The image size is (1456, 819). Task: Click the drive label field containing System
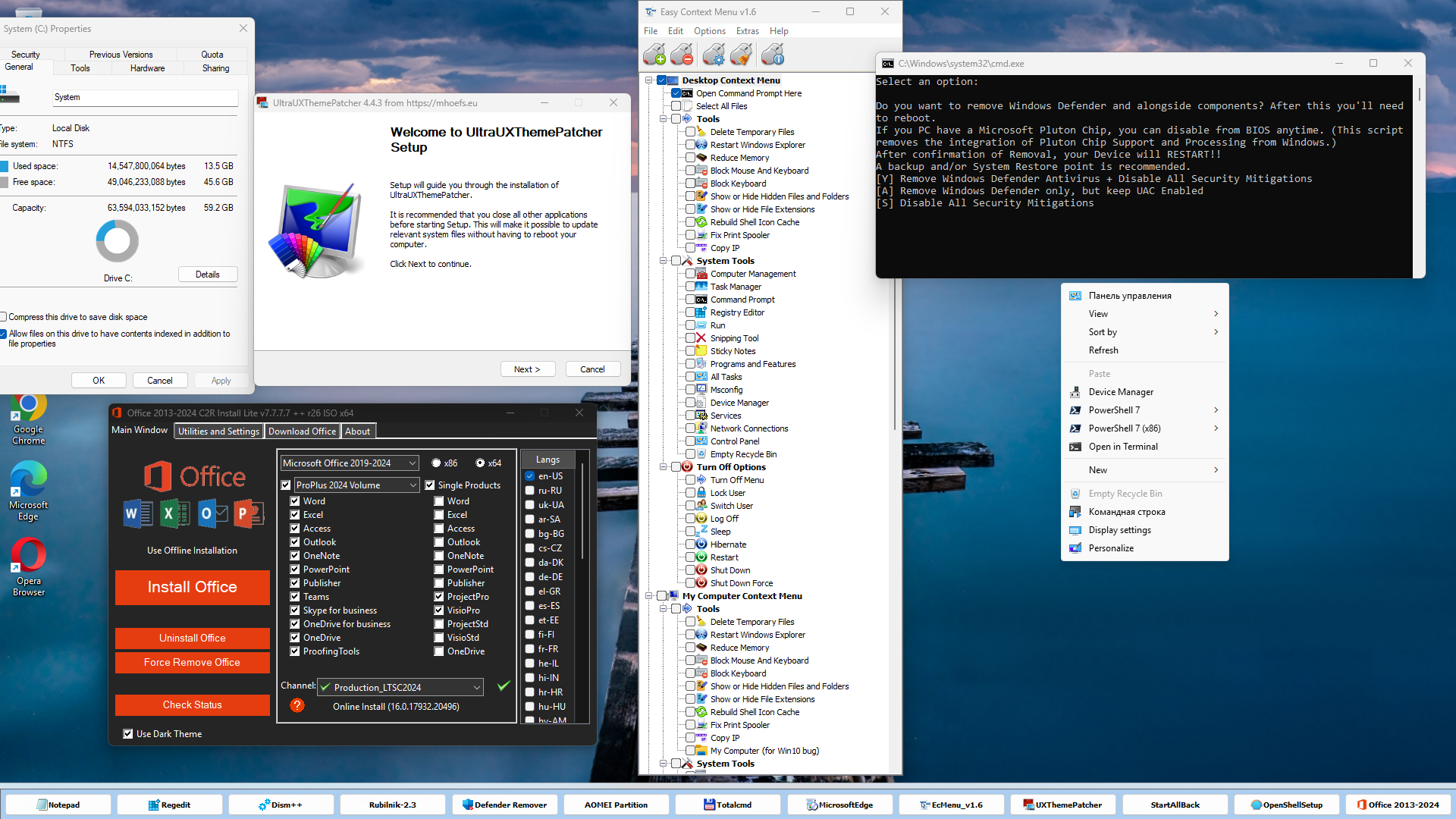click(146, 97)
